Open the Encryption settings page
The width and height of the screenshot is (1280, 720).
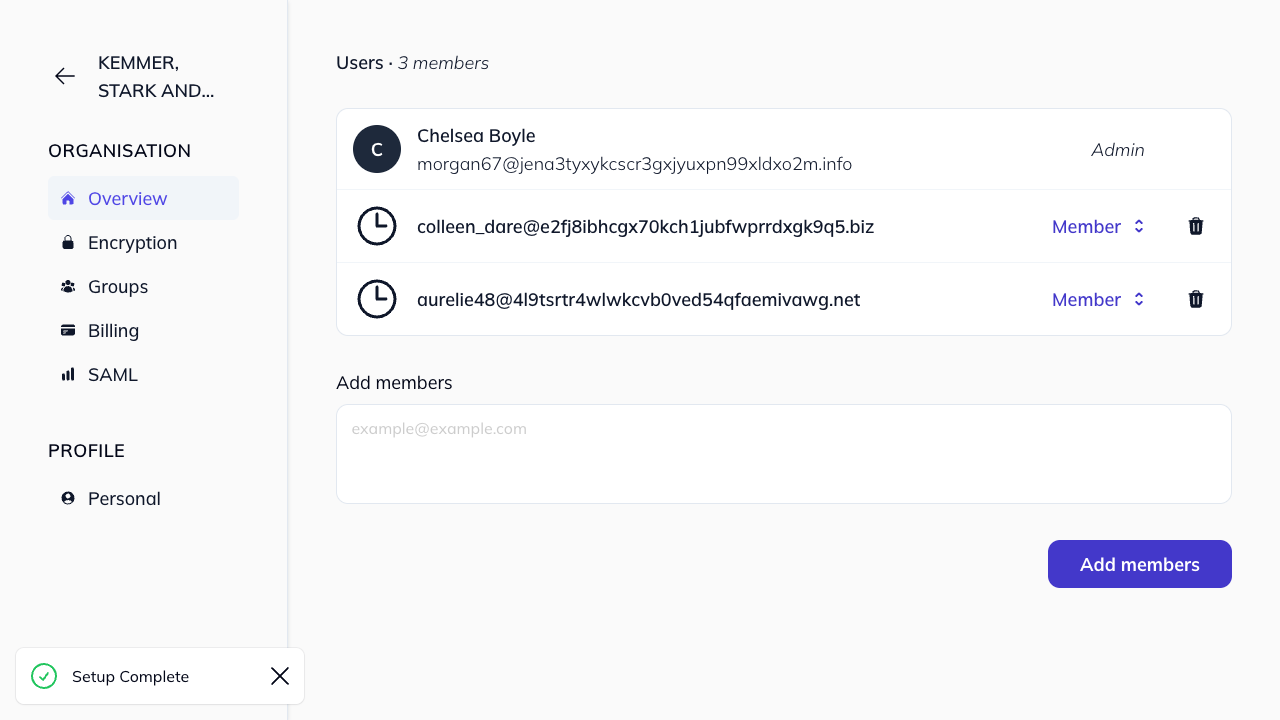click(132, 242)
